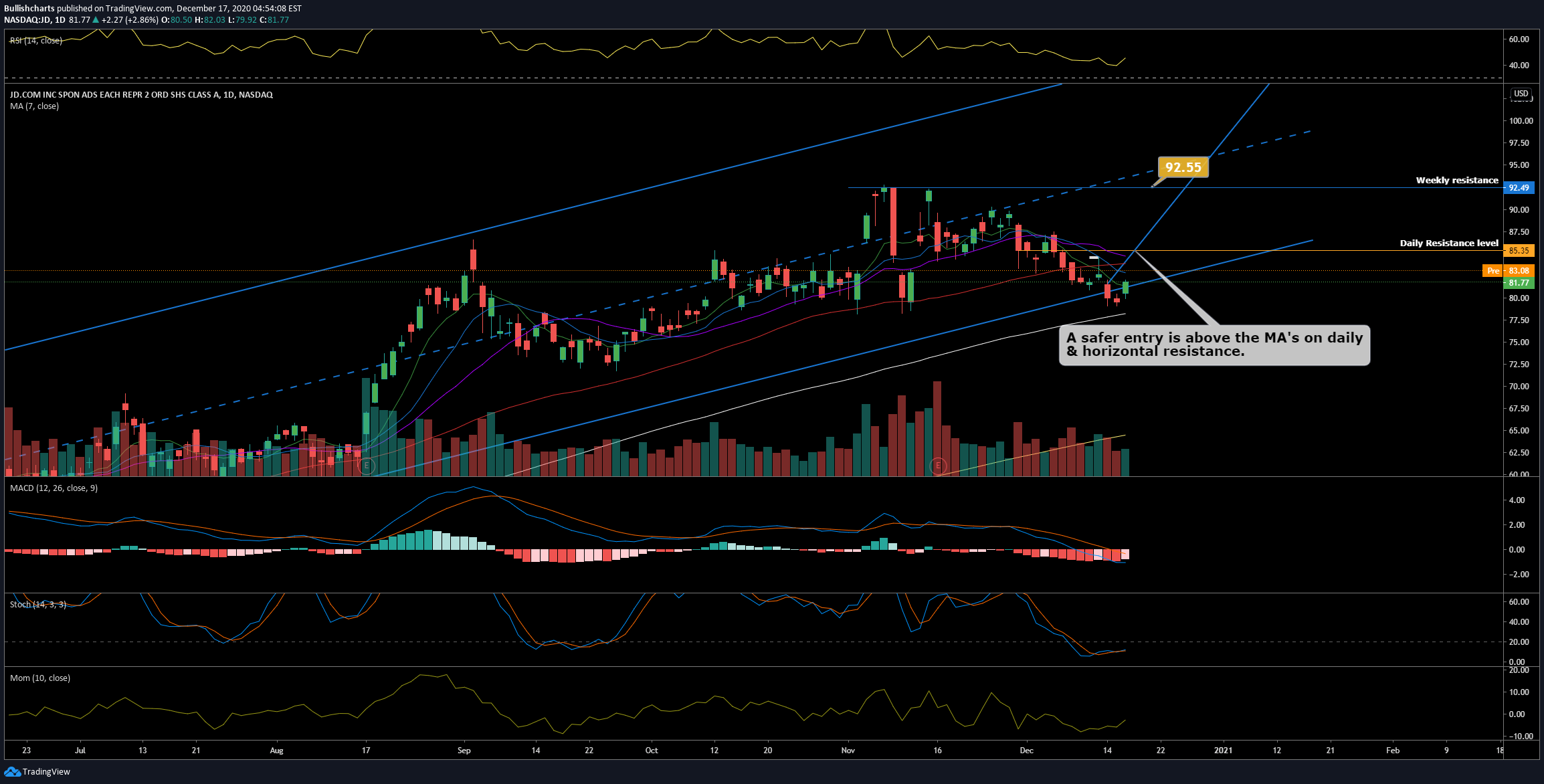Click the 100.00 price axis label
This screenshot has width=1544, height=784.
[1521, 121]
